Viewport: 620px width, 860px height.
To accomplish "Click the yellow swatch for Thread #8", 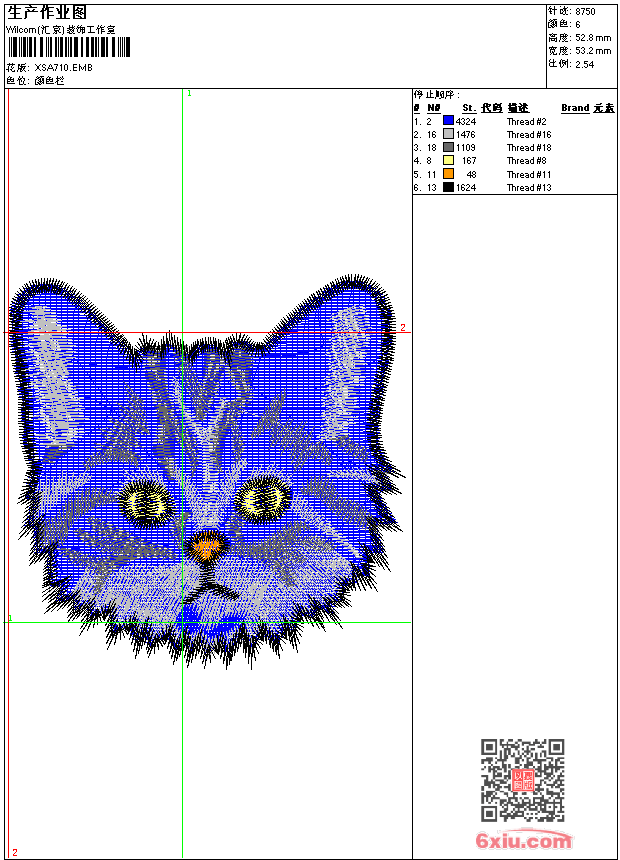I will click(448, 160).
